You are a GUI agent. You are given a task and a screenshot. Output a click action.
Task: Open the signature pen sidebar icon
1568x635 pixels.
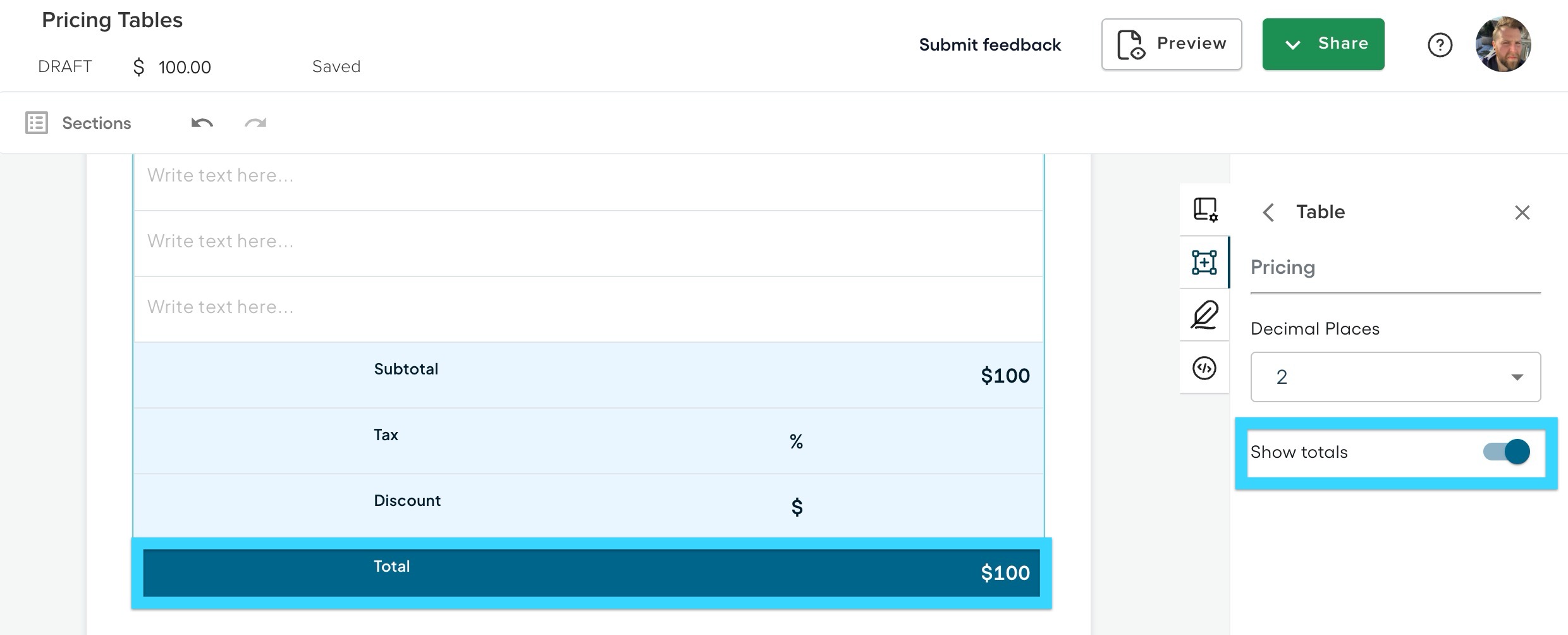[x=1204, y=315]
